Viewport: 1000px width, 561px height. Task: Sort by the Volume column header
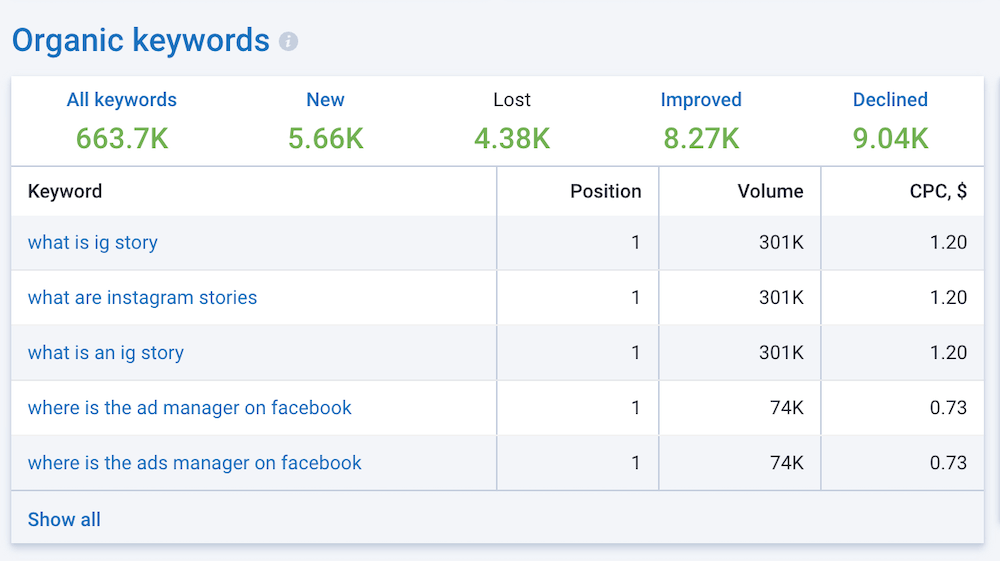(770, 191)
